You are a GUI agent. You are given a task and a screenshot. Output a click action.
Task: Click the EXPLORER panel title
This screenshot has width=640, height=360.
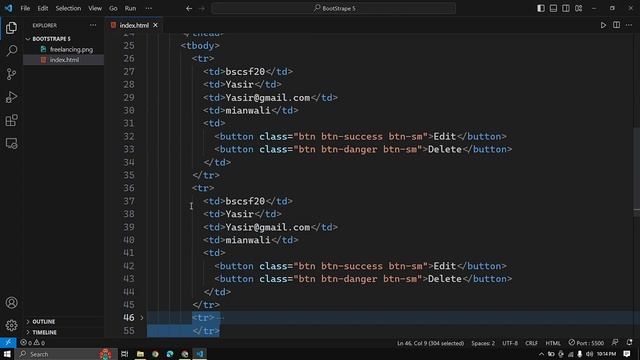[x=44, y=25]
